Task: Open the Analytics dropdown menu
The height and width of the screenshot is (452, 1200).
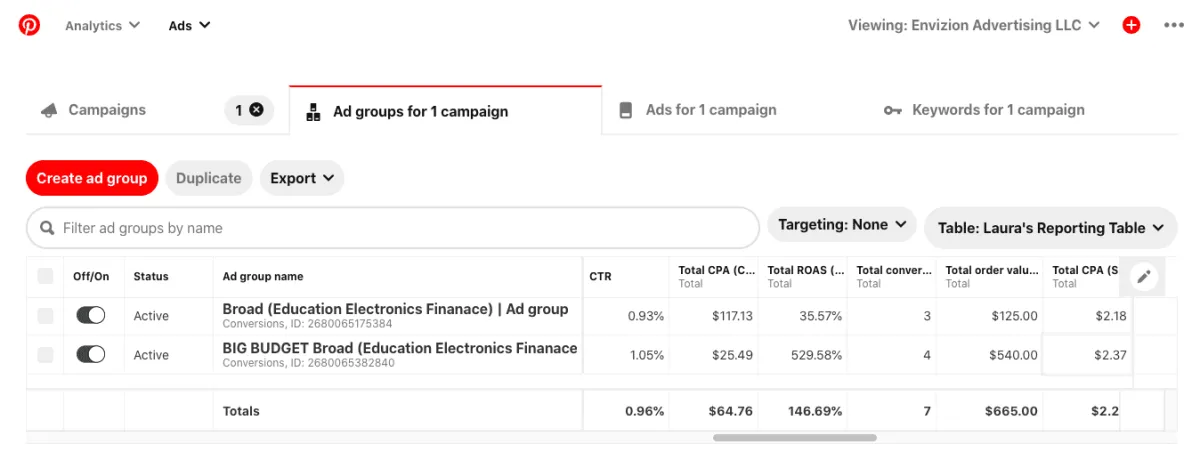Action: pos(102,25)
